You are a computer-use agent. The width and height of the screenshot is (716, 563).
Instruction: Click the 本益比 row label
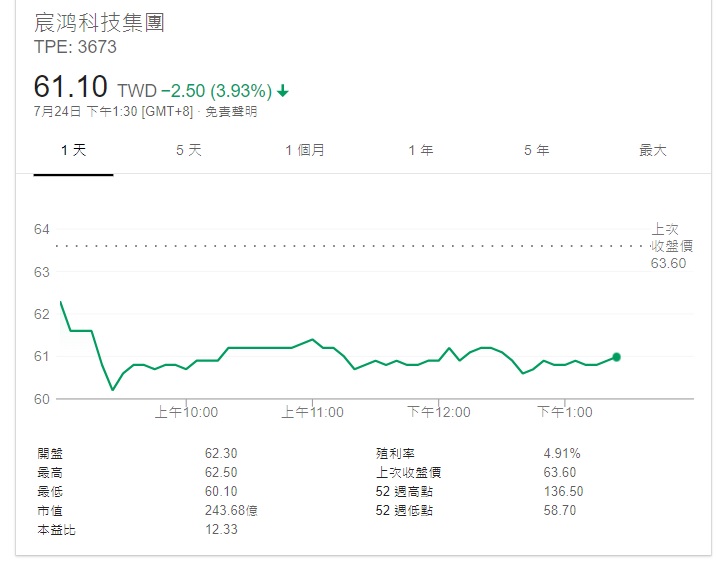point(56,530)
